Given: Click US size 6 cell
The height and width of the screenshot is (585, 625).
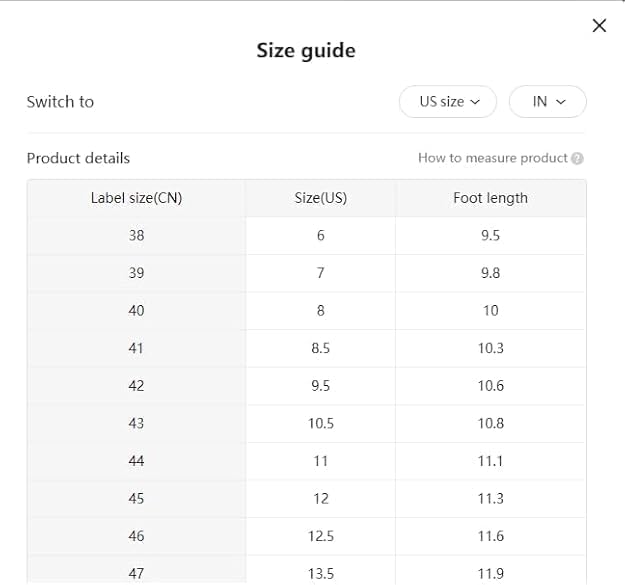Looking at the screenshot, I should [x=320, y=236].
